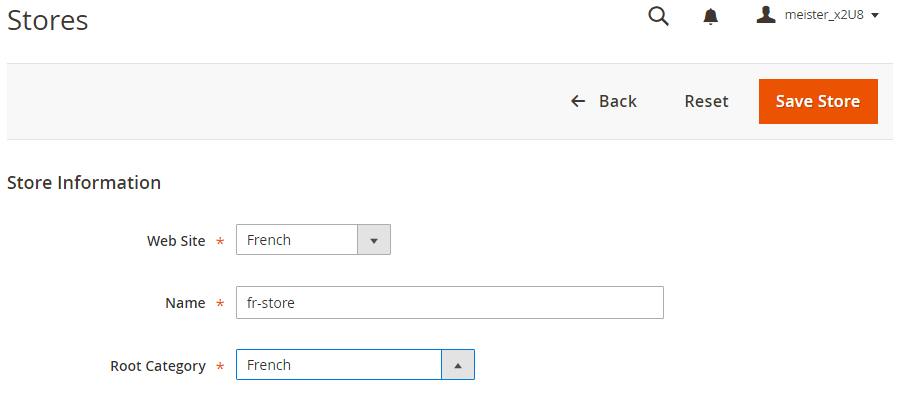Open the Web Site select showing French

297,240
